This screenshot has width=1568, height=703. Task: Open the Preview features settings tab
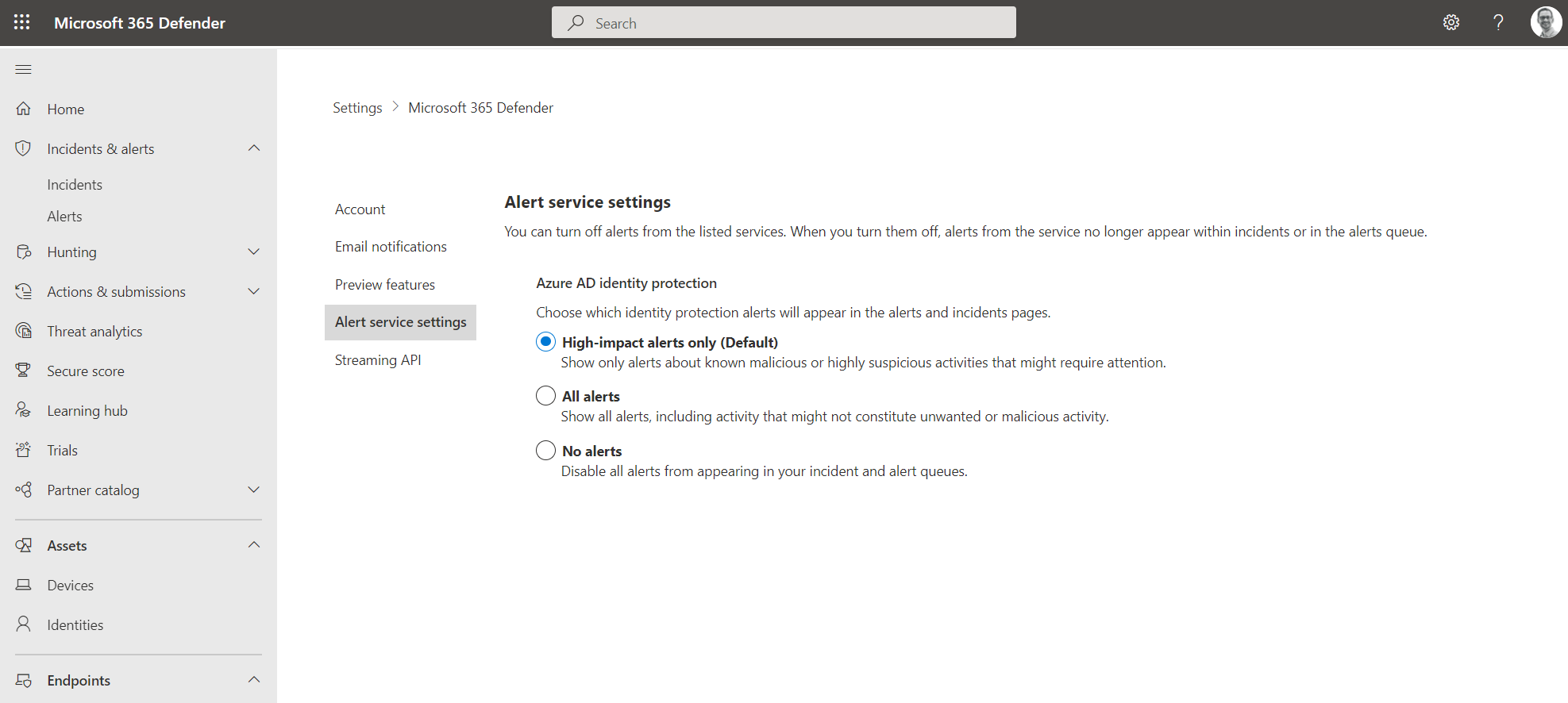click(385, 285)
